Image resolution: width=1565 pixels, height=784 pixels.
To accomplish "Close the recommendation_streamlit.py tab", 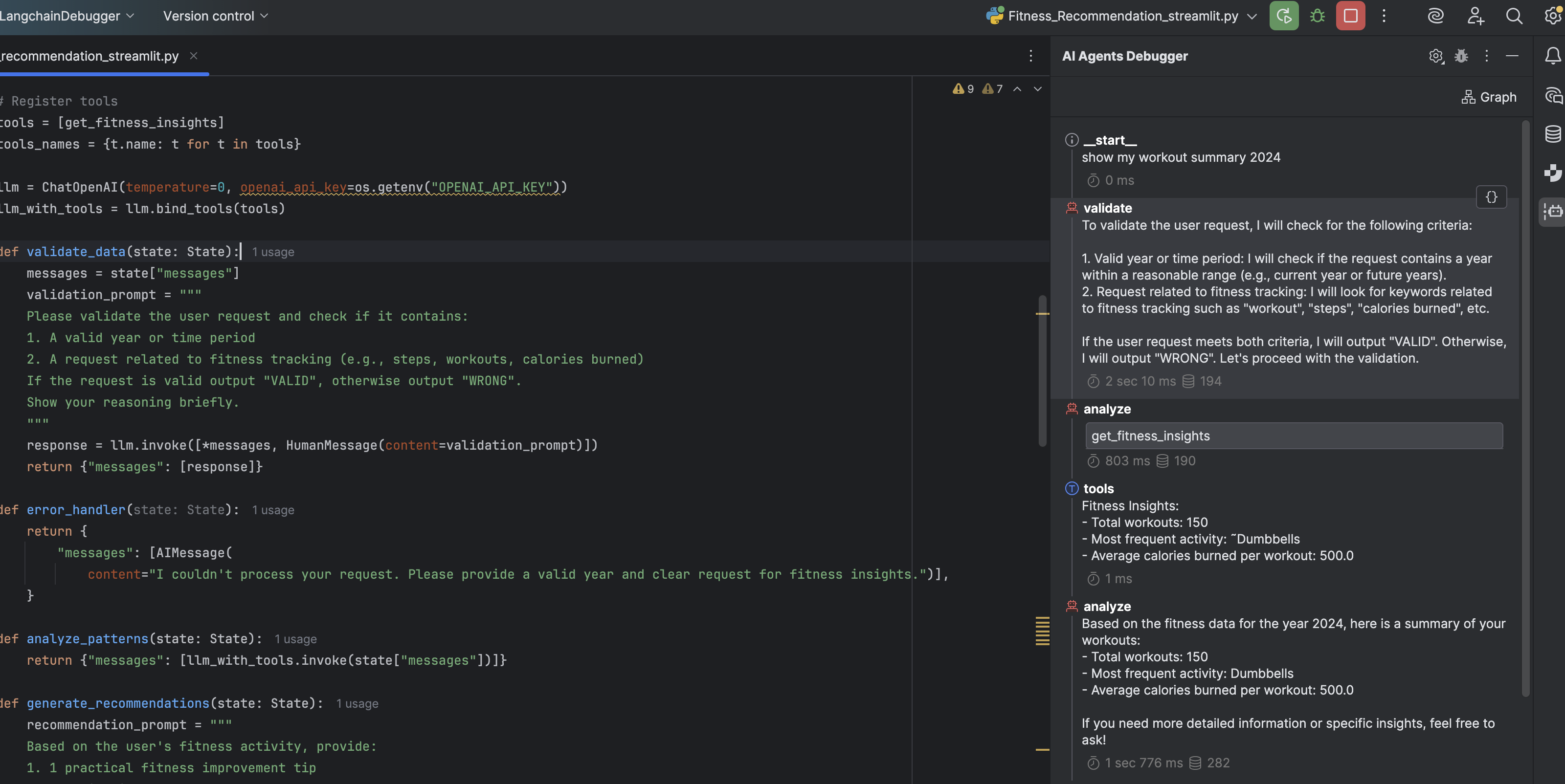I will coord(193,56).
